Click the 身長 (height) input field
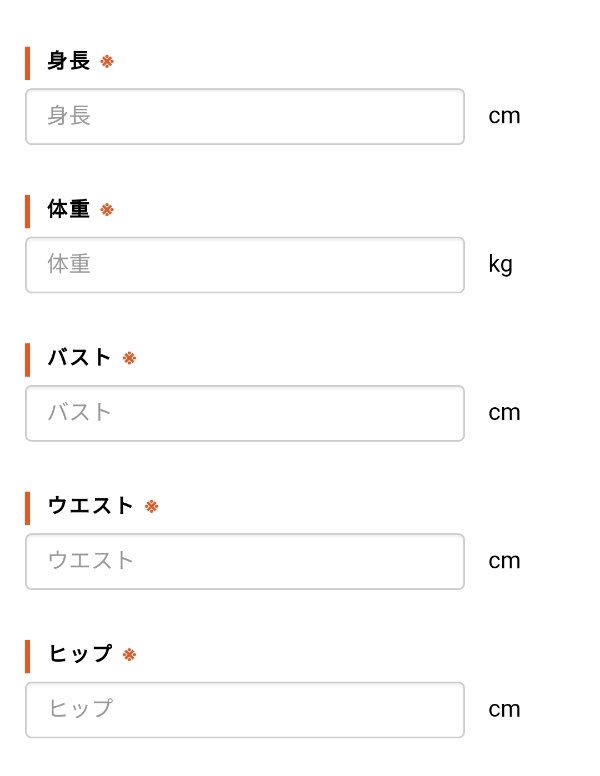Image resolution: width=600 pixels, height=776 pixels. click(245, 116)
